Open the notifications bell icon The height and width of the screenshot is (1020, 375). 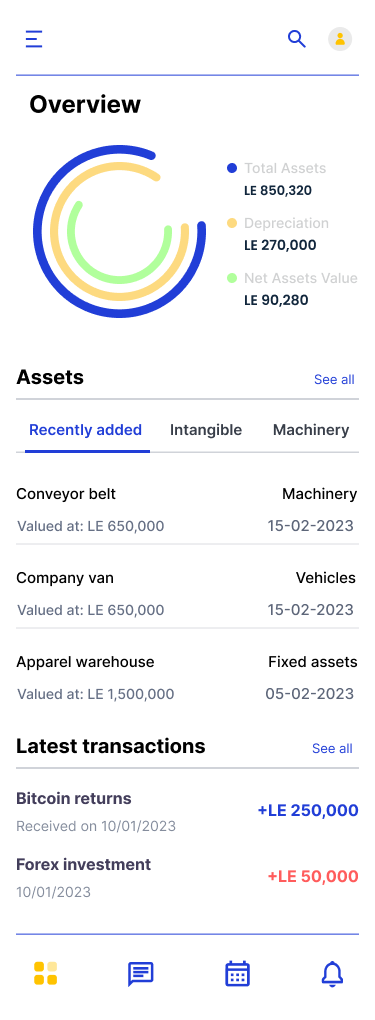coord(332,974)
